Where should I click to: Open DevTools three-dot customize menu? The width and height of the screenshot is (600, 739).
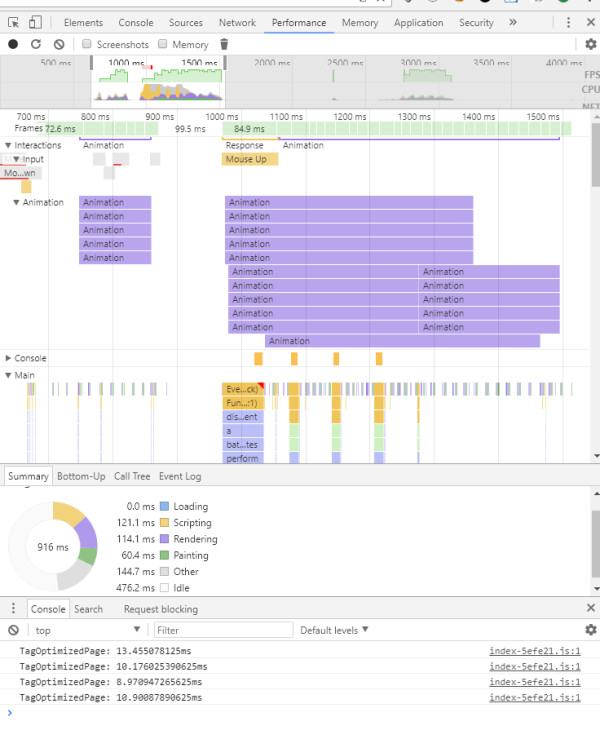point(568,23)
